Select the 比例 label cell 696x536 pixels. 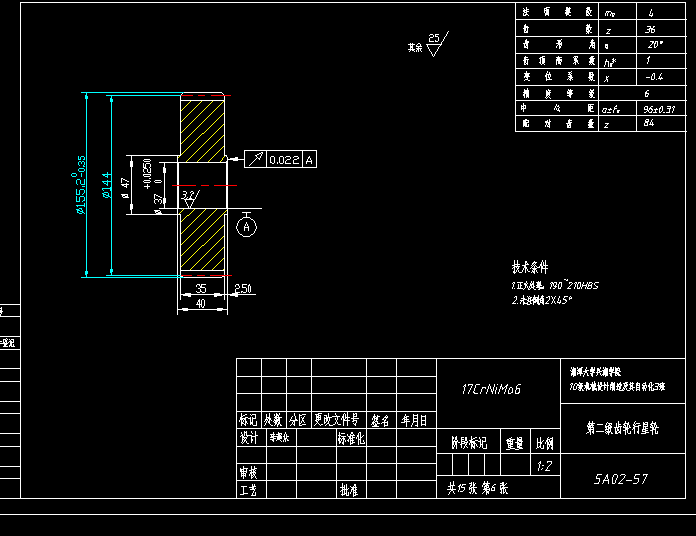[545, 443]
